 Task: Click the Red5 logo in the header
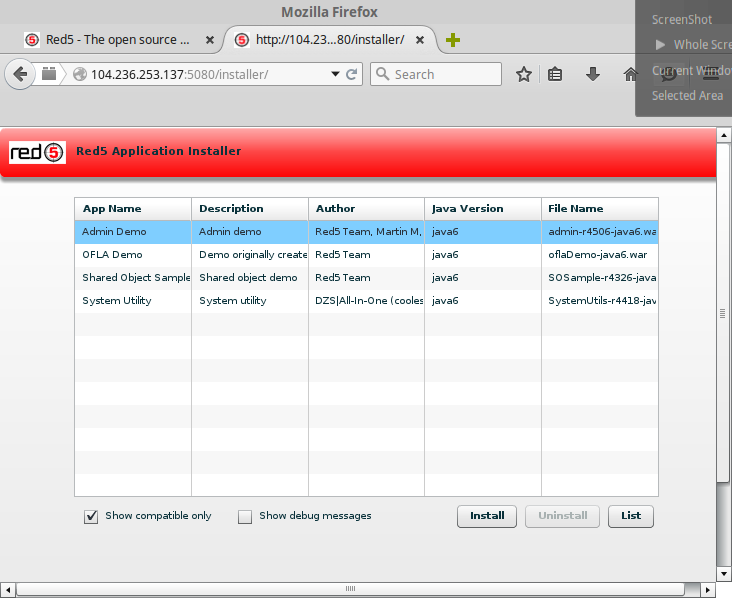coord(37,152)
